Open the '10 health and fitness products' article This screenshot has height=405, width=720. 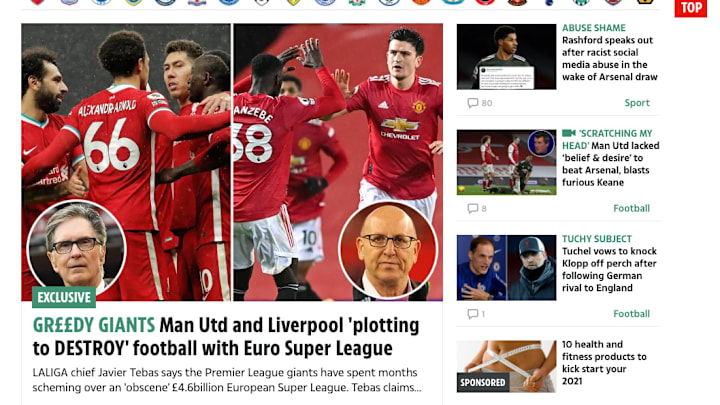(604, 363)
